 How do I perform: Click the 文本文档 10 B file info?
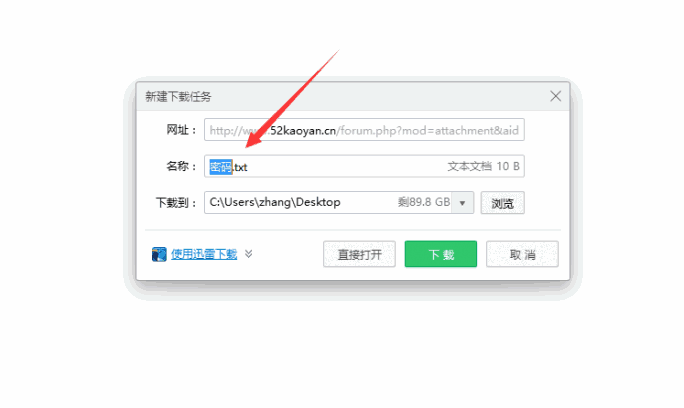click(x=483, y=166)
